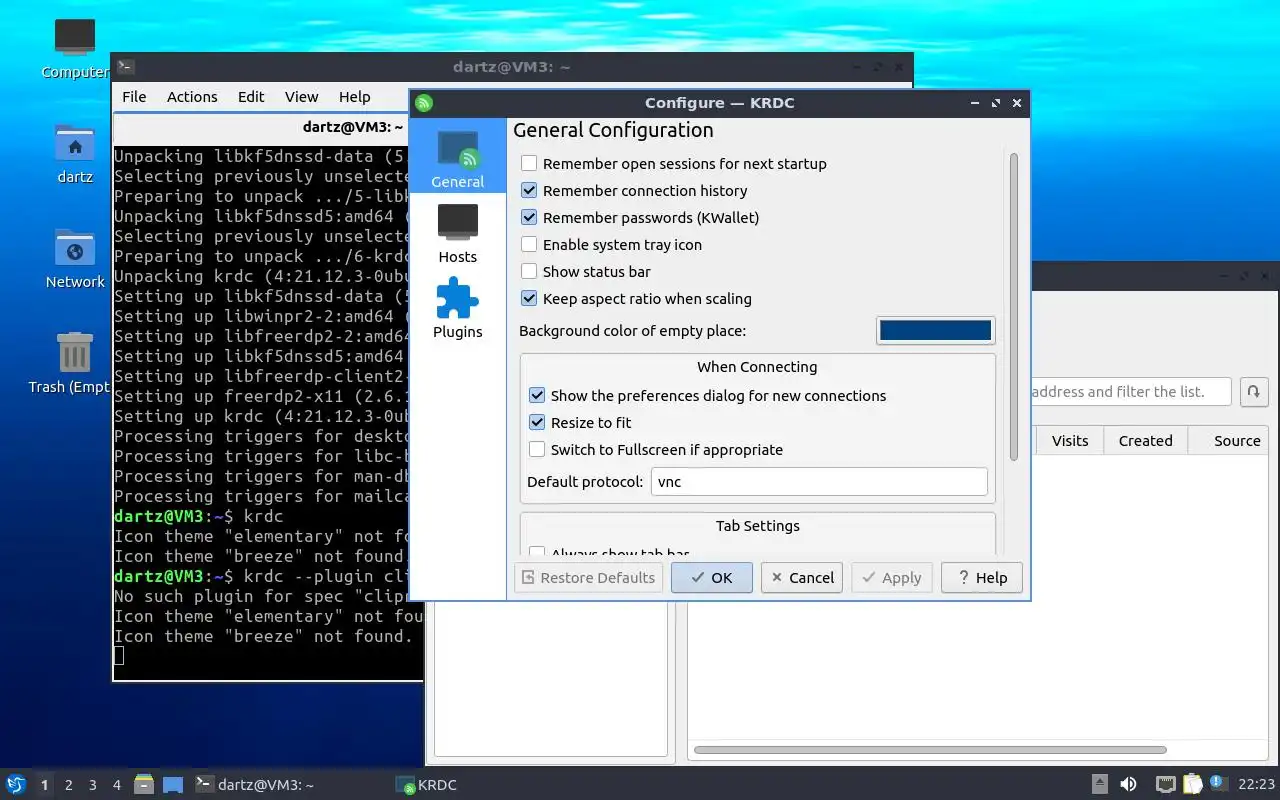
Task: Open the View menu in terminal
Action: (x=301, y=97)
